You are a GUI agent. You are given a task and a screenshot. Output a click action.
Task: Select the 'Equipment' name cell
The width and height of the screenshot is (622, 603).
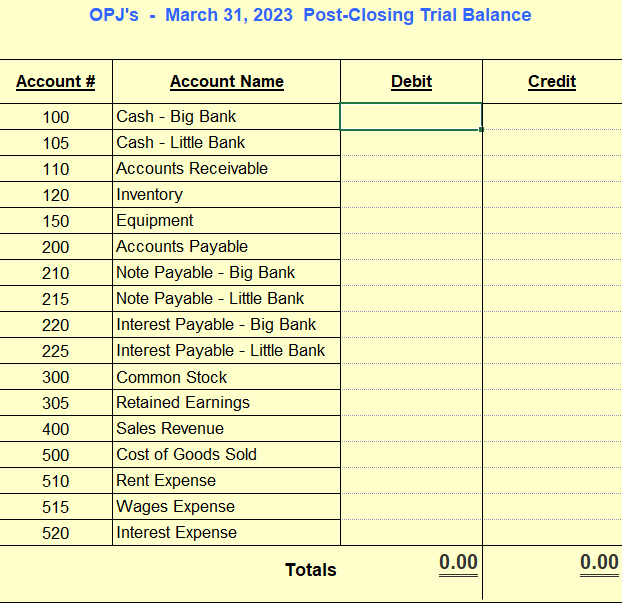tap(226, 221)
